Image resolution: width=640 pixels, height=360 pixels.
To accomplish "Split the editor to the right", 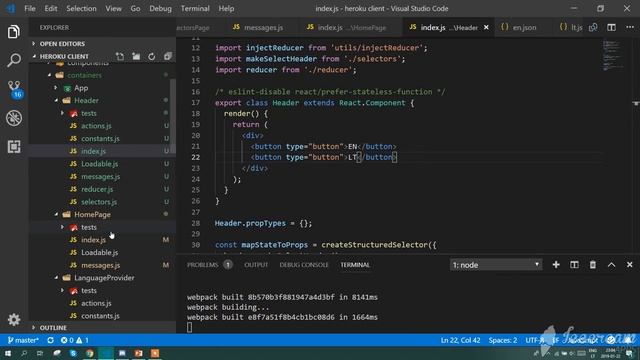I will pos(611,27).
